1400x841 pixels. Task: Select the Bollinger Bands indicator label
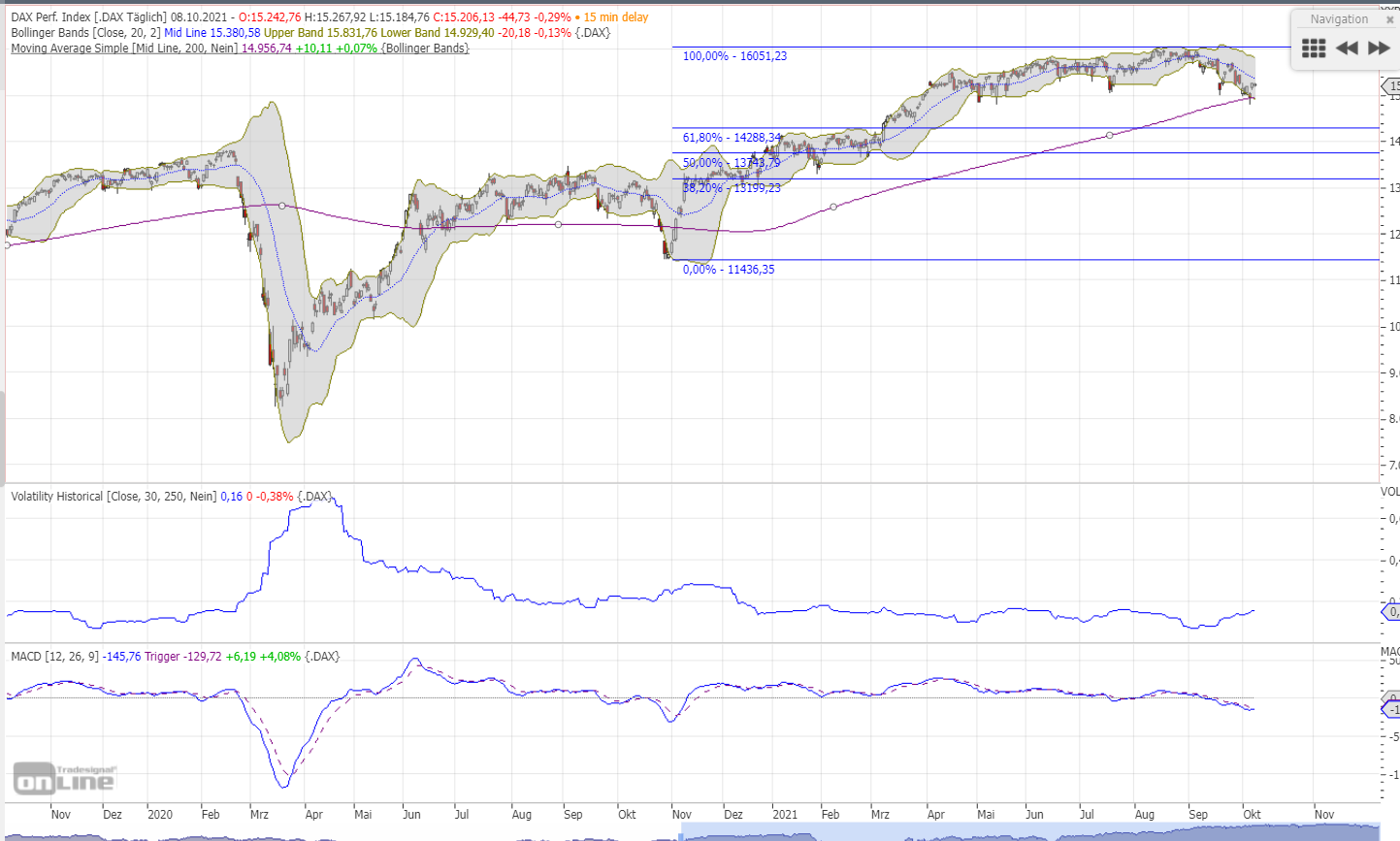[x=85, y=33]
